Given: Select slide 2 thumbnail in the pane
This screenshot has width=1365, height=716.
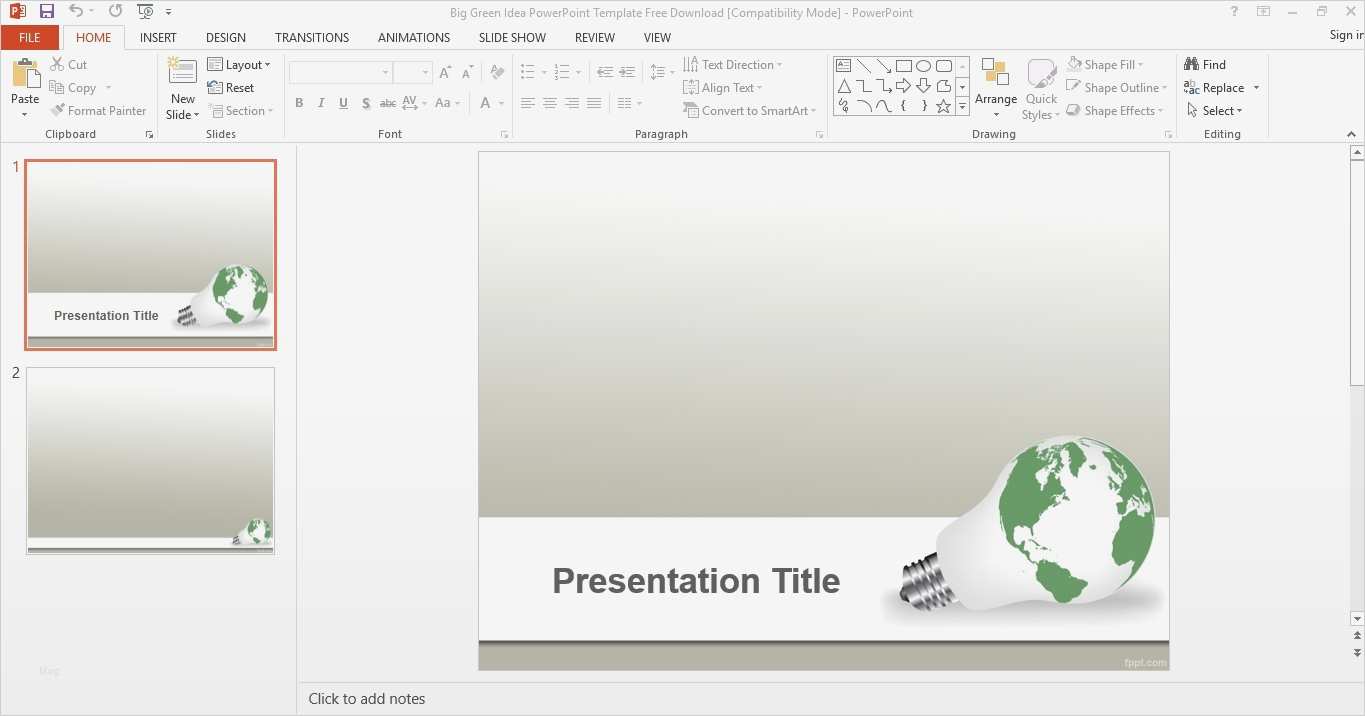Looking at the screenshot, I should (150, 460).
